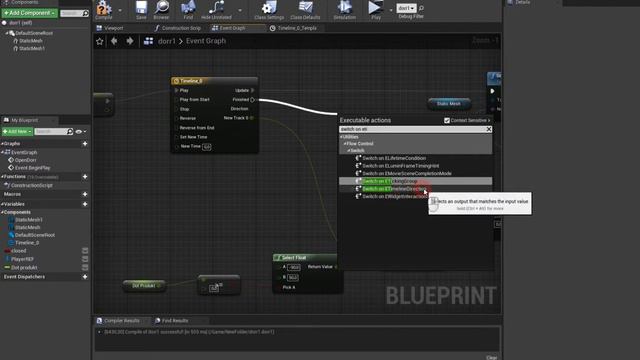Viewport: 640px width, 360px height.
Task: Select Event BeginPlay in My Blueprint
Action: (x=32, y=168)
